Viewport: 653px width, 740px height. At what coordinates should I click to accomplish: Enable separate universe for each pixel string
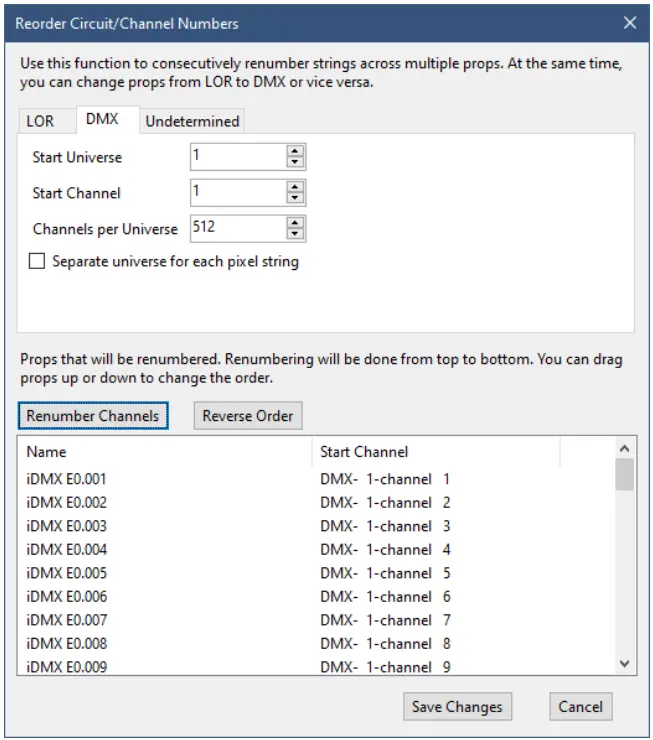click(38, 262)
